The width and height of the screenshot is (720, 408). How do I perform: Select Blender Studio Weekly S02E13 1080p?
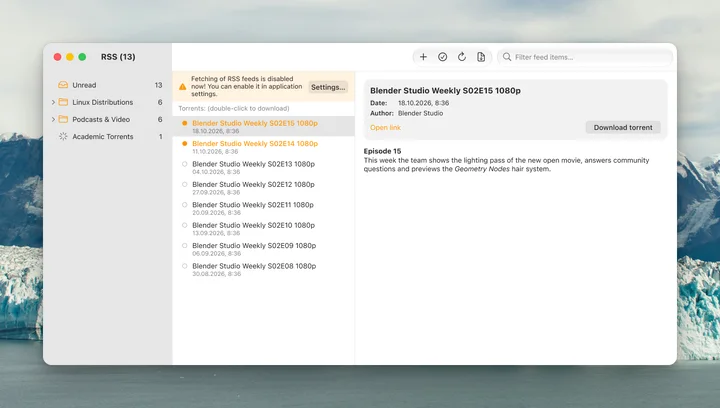tap(264, 167)
